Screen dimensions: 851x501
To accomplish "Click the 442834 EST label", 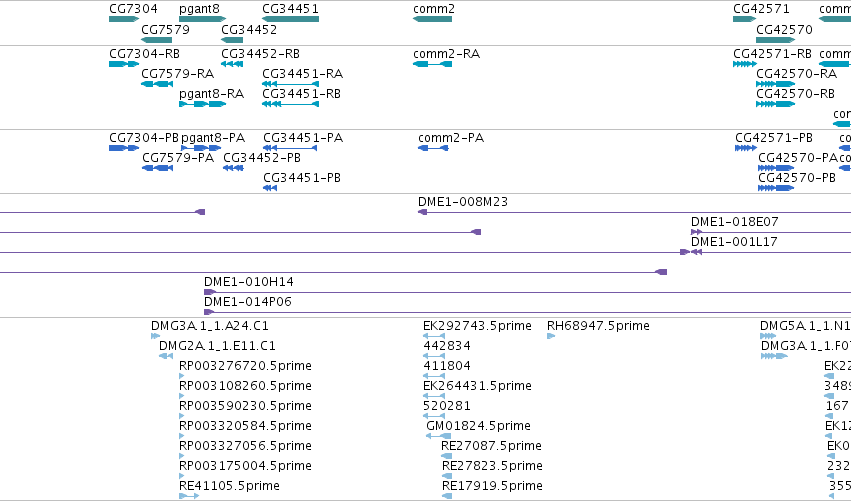I will 447,346.
